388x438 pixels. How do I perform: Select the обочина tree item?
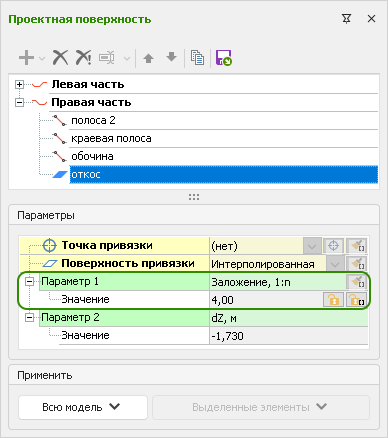point(224,156)
